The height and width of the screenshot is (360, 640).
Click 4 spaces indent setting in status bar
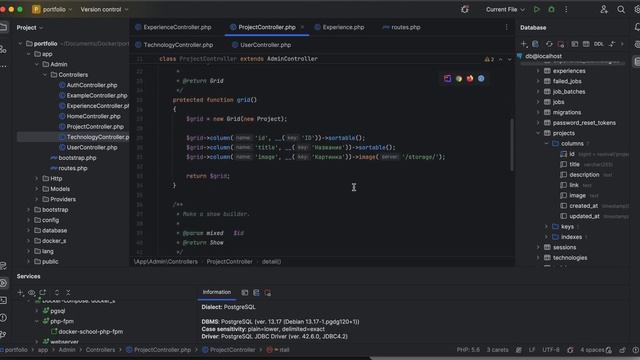592,350
